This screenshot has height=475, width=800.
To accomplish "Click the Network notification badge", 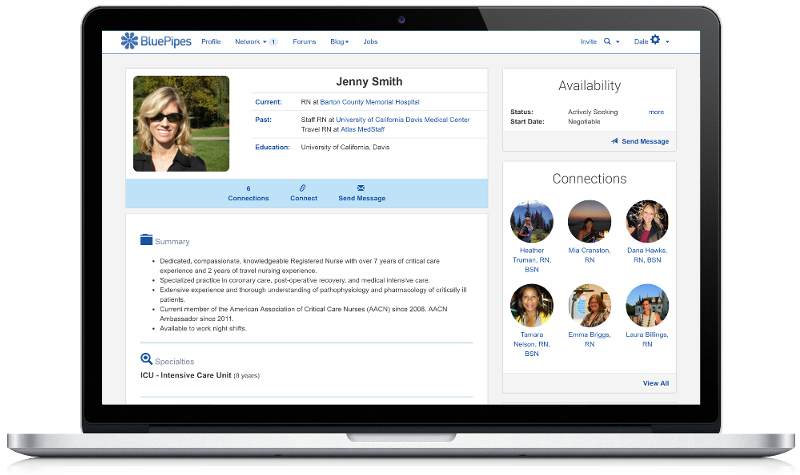I will click(273, 42).
